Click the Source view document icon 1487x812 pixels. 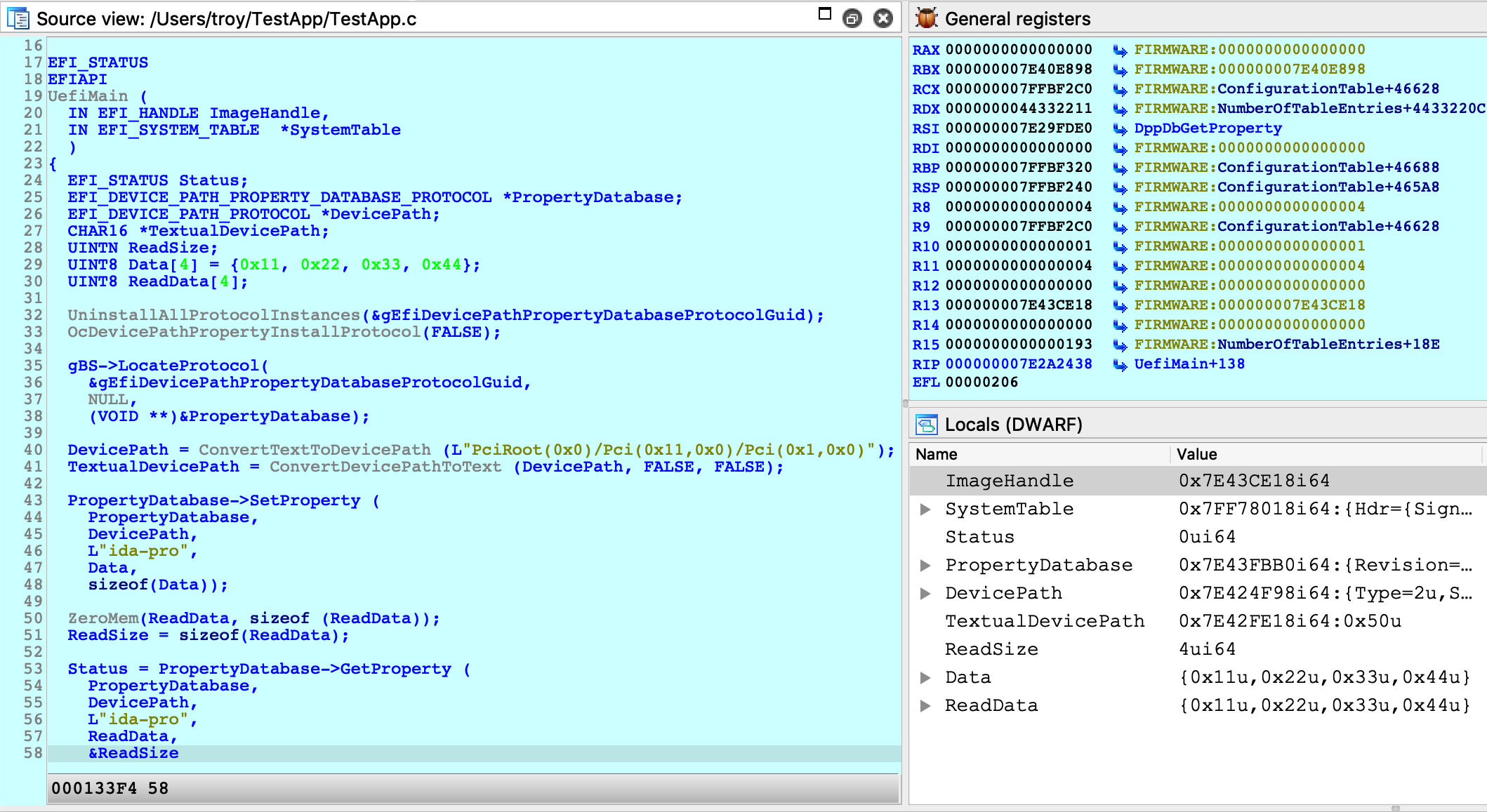pos(18,18)
